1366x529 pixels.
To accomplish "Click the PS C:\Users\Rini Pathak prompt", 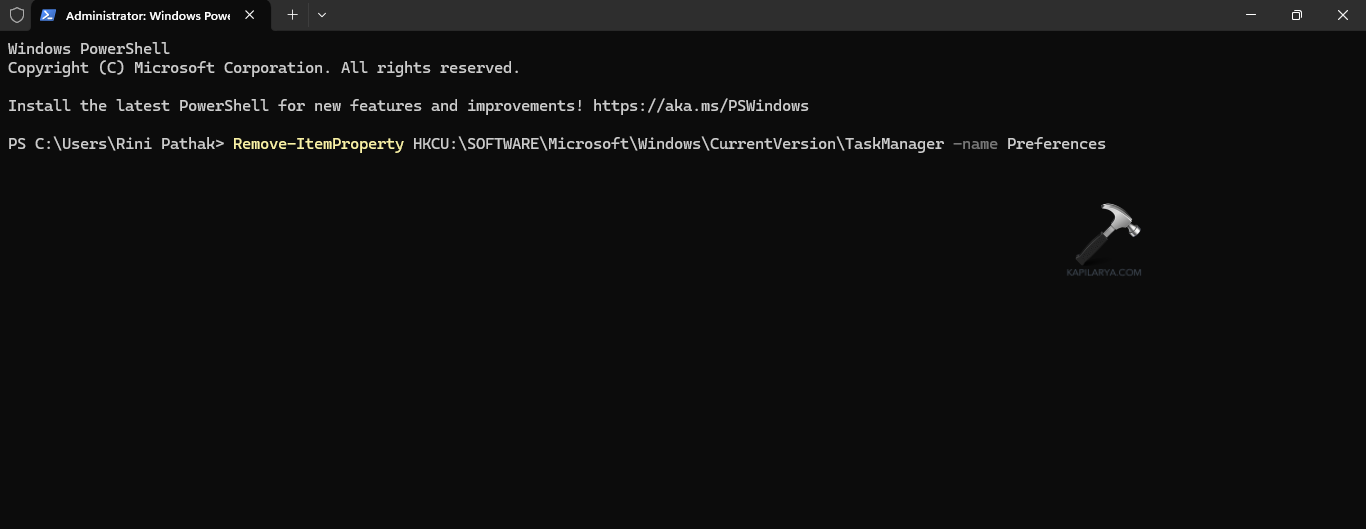I will (115, 144).
